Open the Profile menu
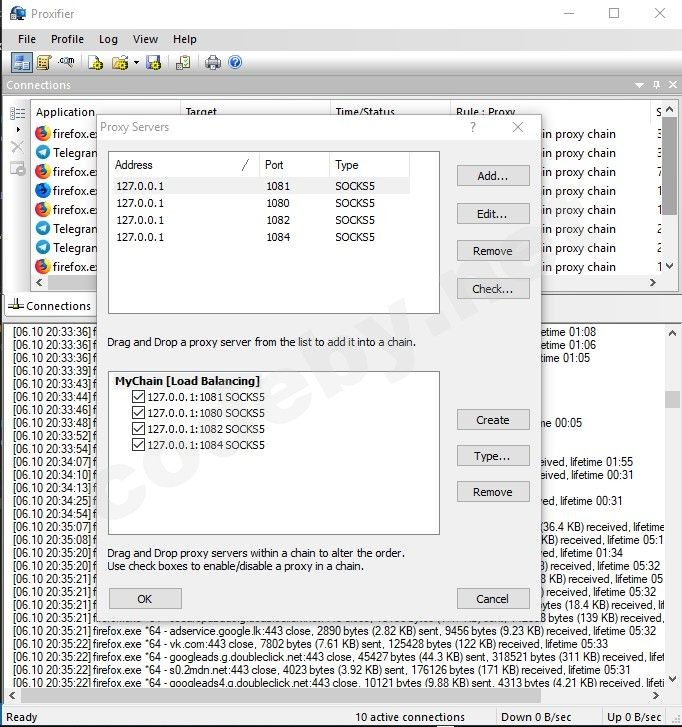This screenshot has height=727, width=682. (x=67, y=39)
